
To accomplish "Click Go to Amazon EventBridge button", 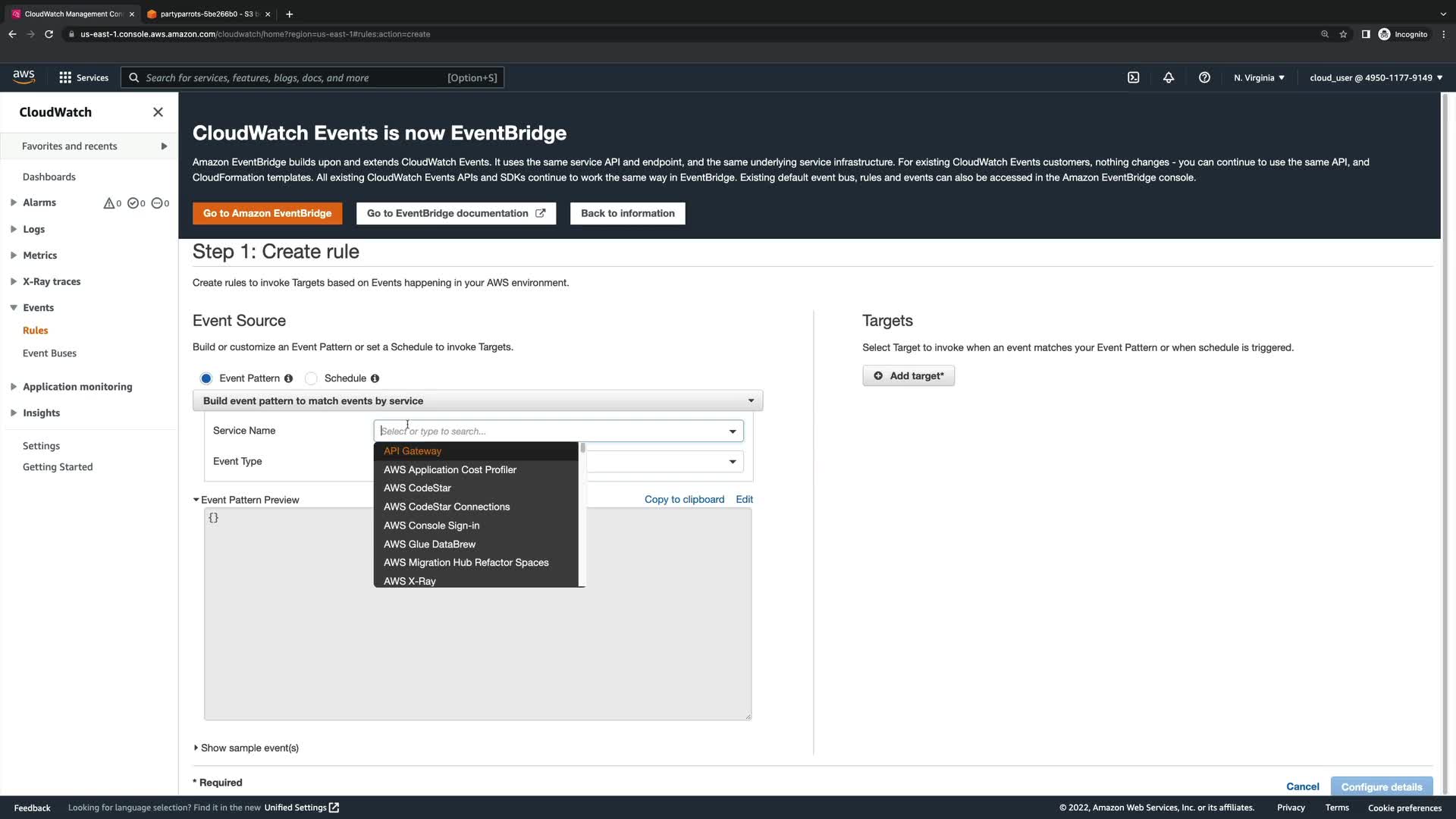I will point(267,213).
